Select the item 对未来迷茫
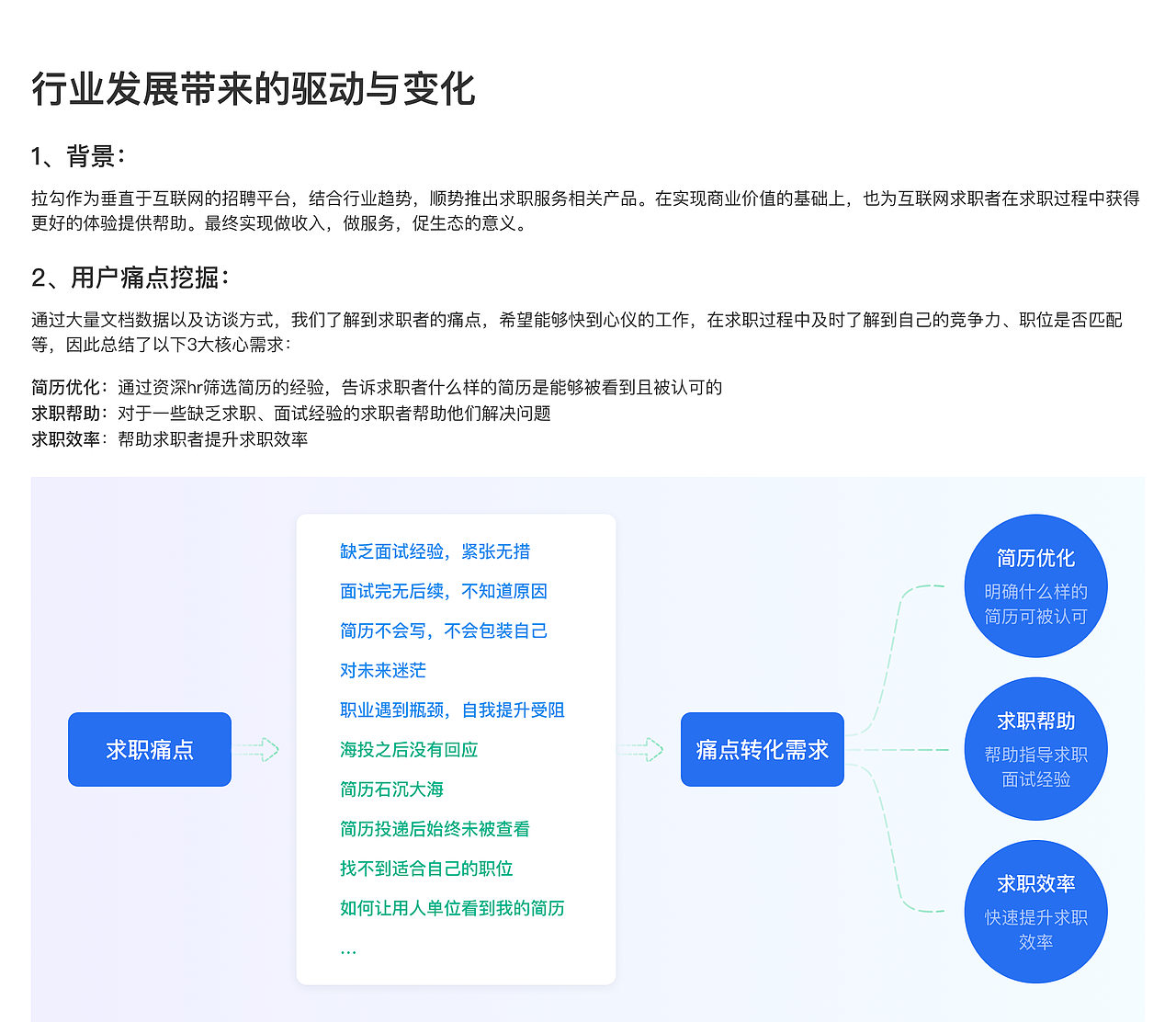 click(381, 670)
